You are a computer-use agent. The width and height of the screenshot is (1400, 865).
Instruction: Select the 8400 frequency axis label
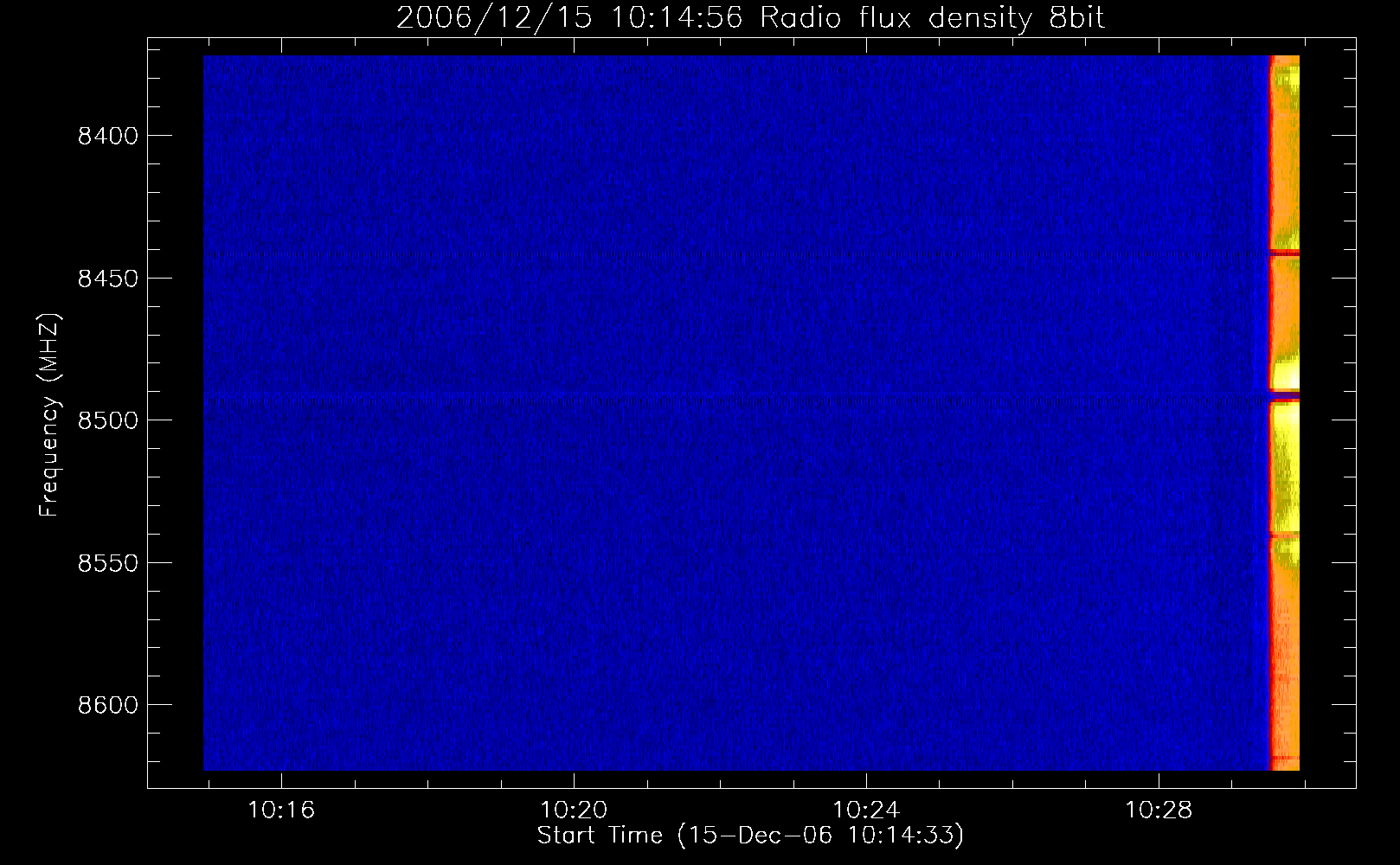pos(106,137)
